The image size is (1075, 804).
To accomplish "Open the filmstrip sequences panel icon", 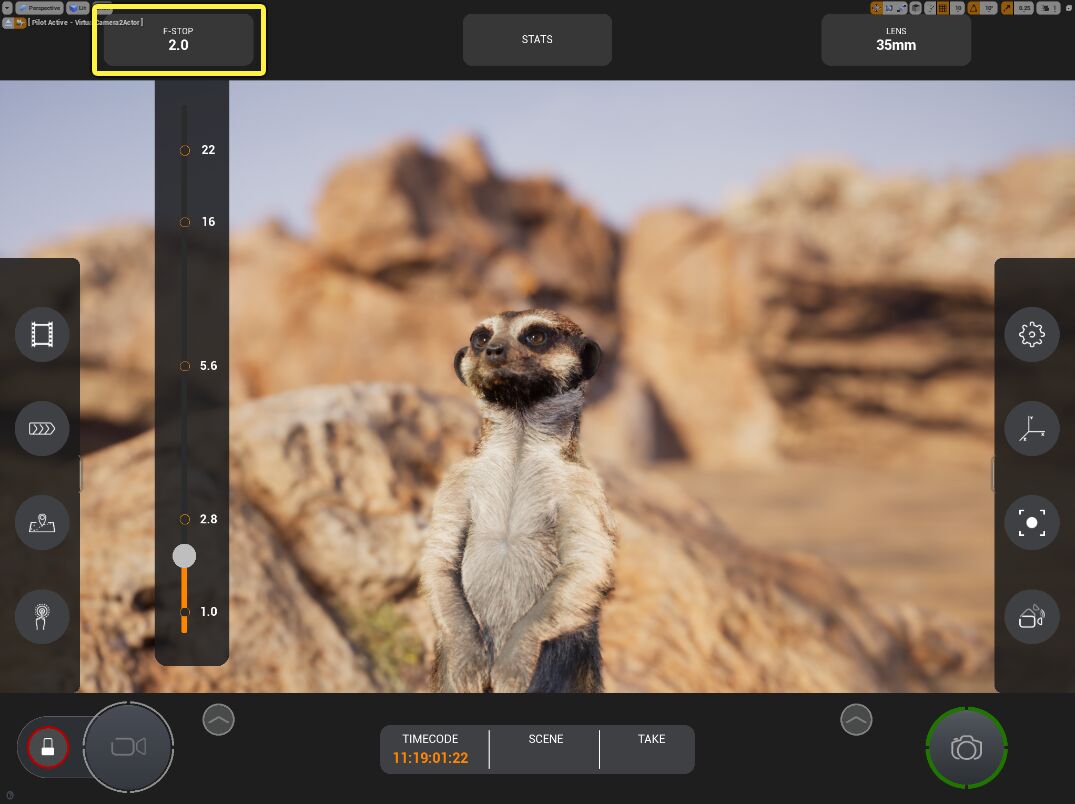I will point(42,335).
